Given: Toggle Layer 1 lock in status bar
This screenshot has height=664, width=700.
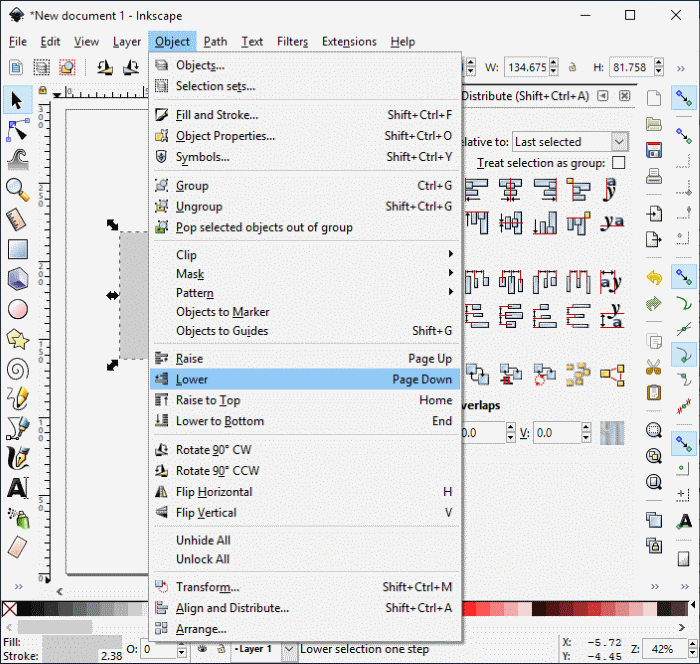Looking at the screenshot, I should coord(221,648).
